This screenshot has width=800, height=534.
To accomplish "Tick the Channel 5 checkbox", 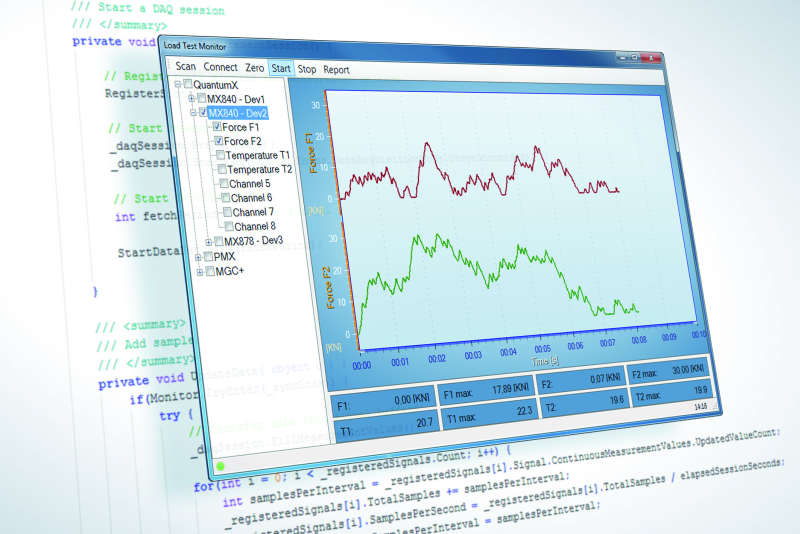I will click(222, 184).
